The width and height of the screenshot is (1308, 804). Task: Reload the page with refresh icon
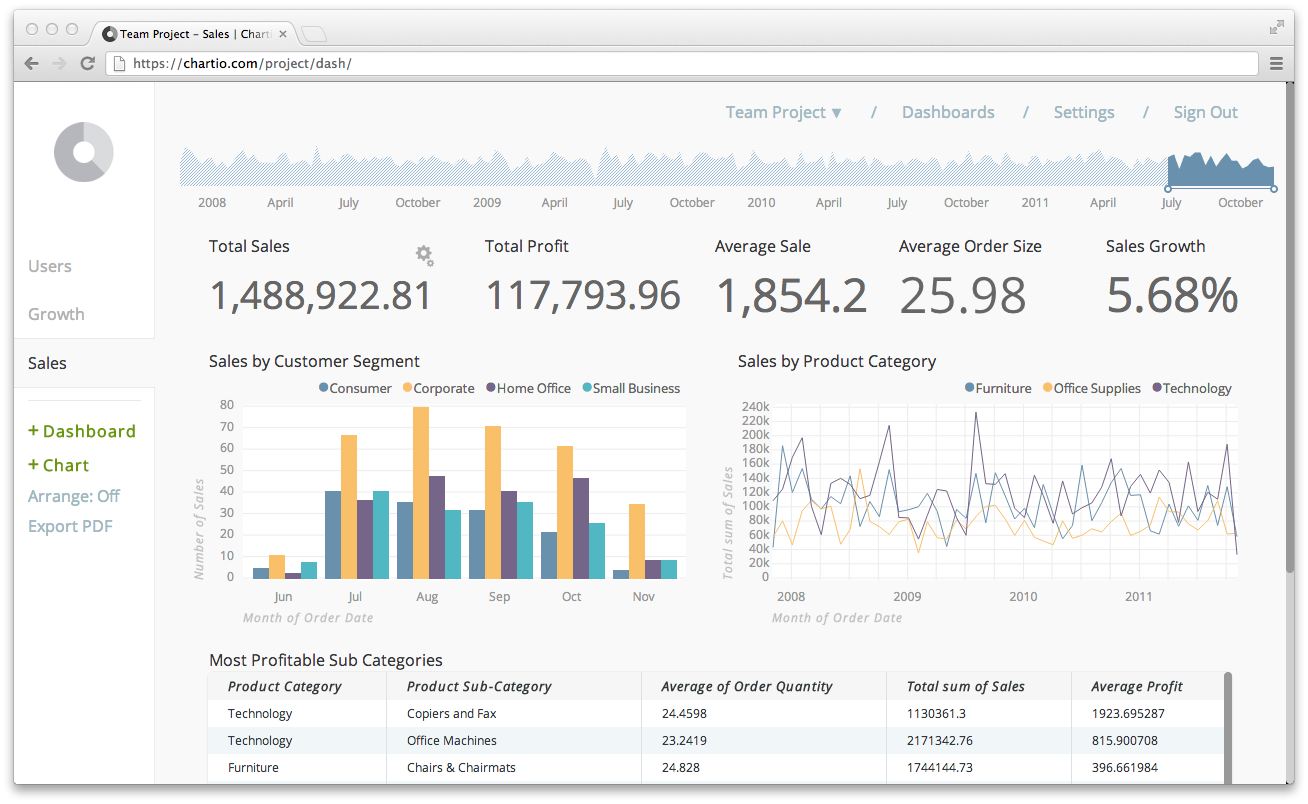tap(88, 63)
